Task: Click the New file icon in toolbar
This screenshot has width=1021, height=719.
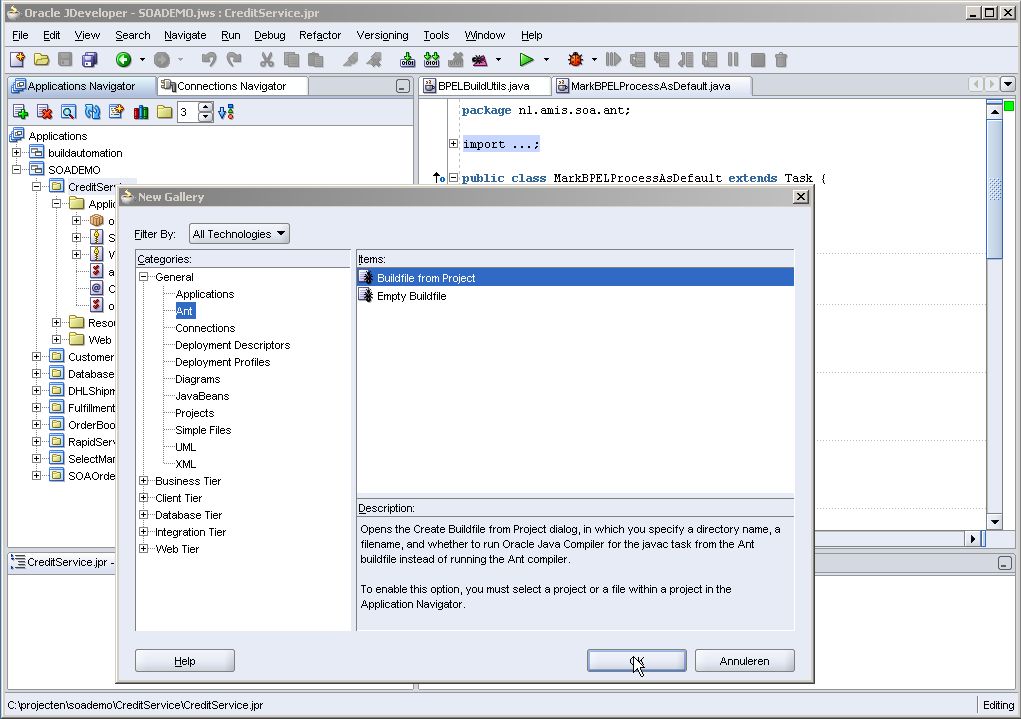Action: [17, 60]
